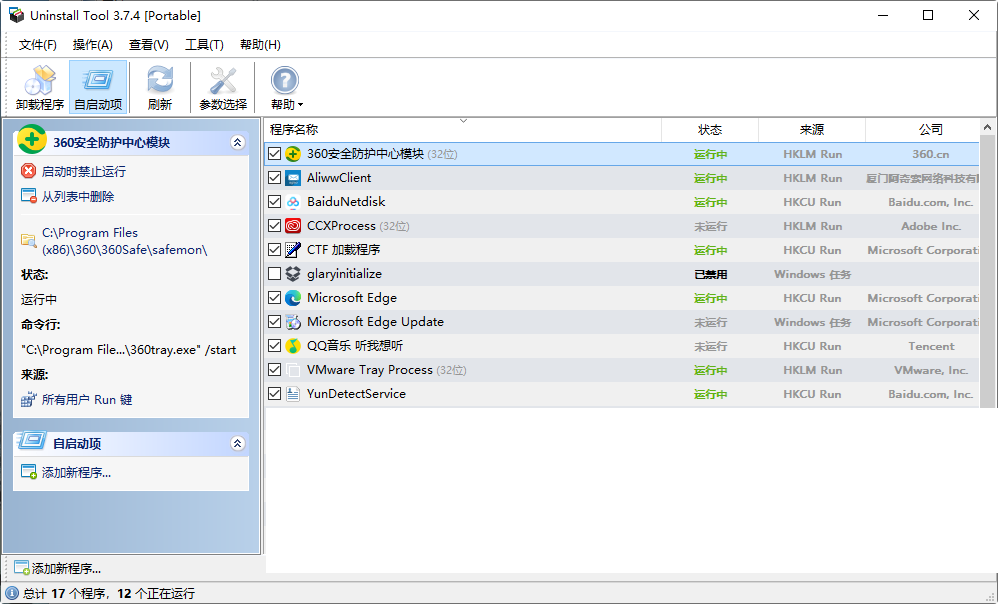Click the 启动时禁止运行 link

pyautogui.click(x=84, y=171)
